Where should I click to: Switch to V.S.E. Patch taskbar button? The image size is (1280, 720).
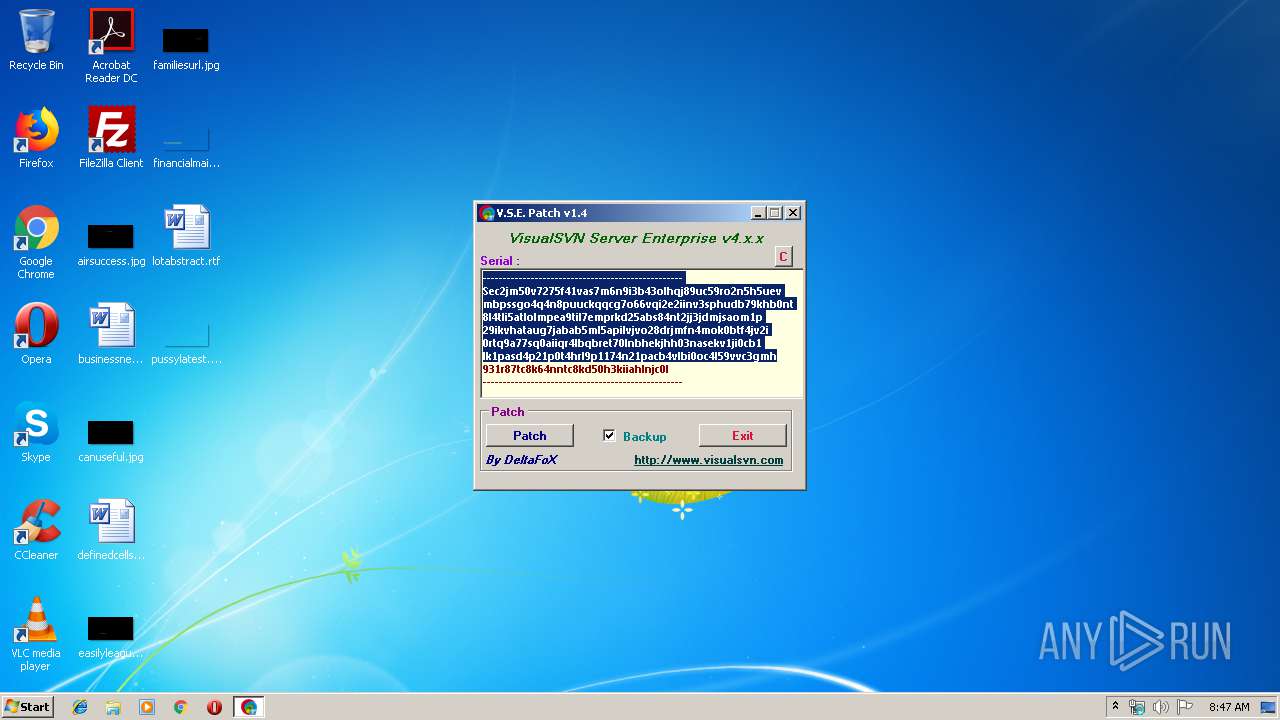click(249, 707)
